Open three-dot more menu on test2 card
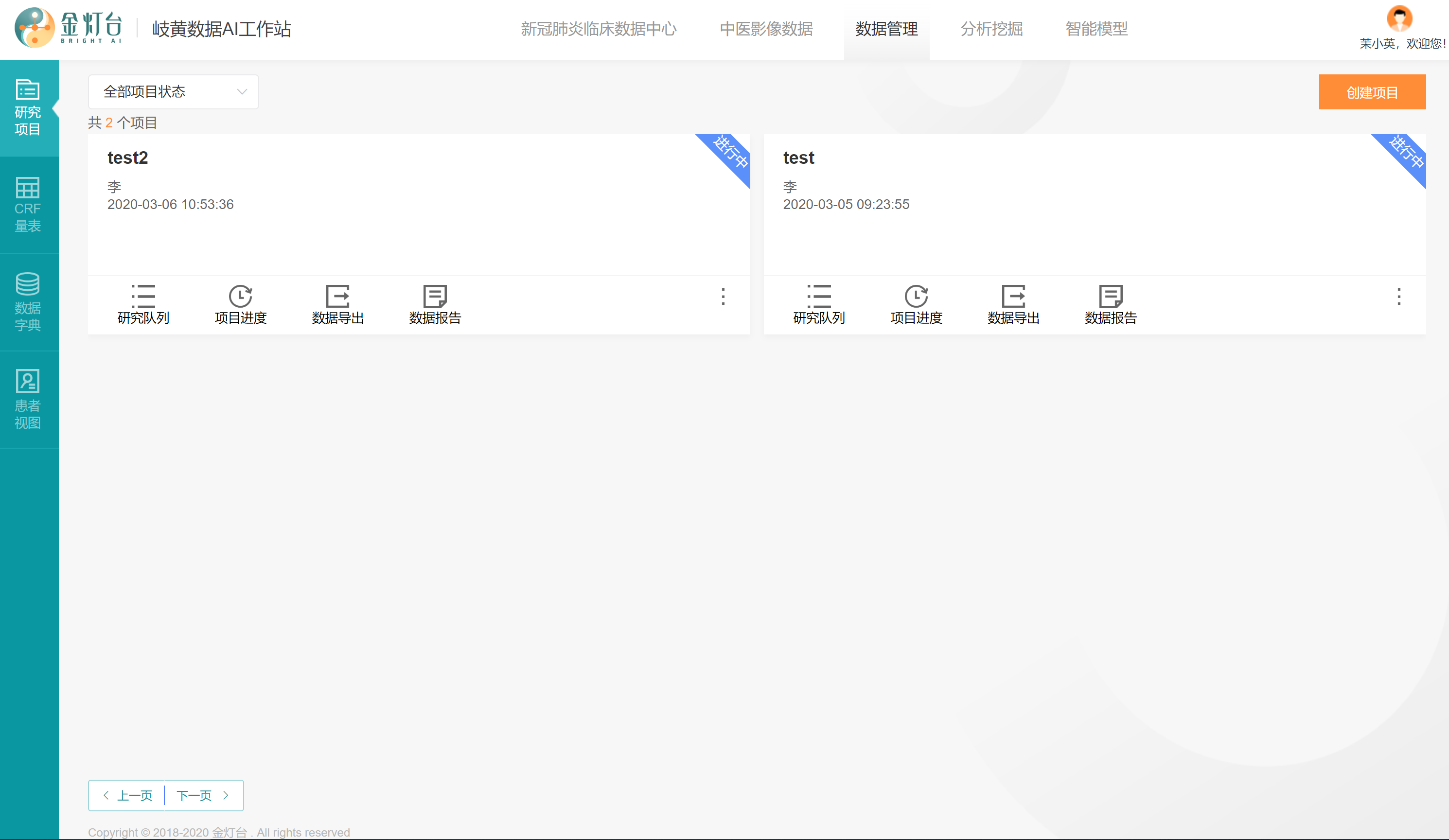 pyautogui.click(x=723, y=297)
